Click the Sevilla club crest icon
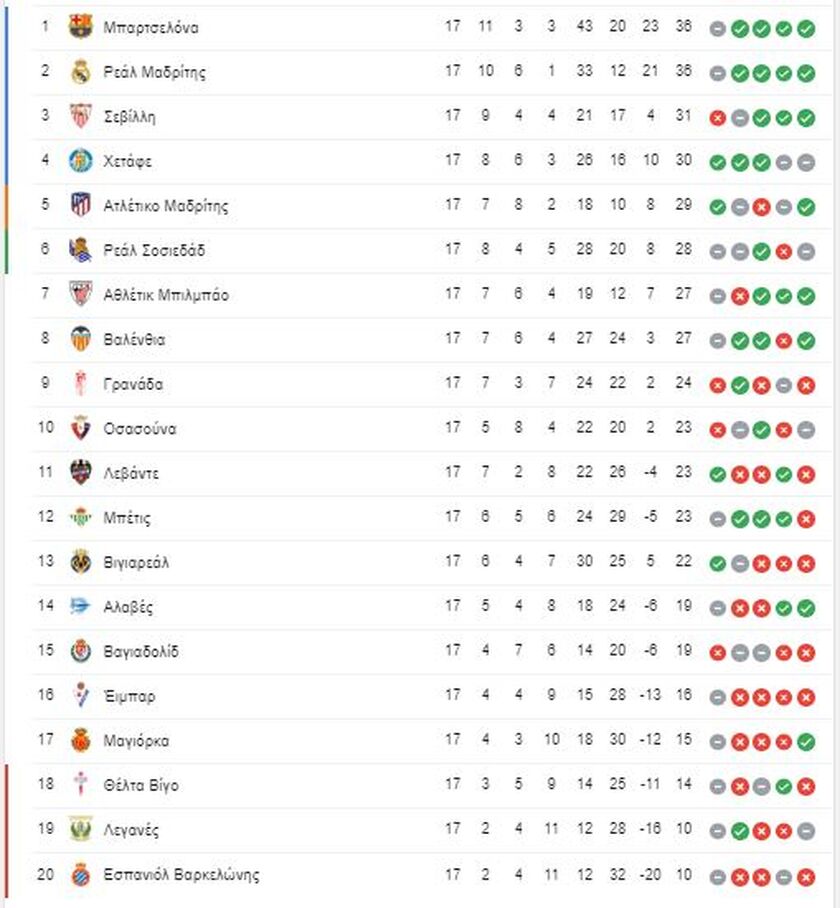The width and height of the screenshot is (840, 908). click(x=80, y=116)
